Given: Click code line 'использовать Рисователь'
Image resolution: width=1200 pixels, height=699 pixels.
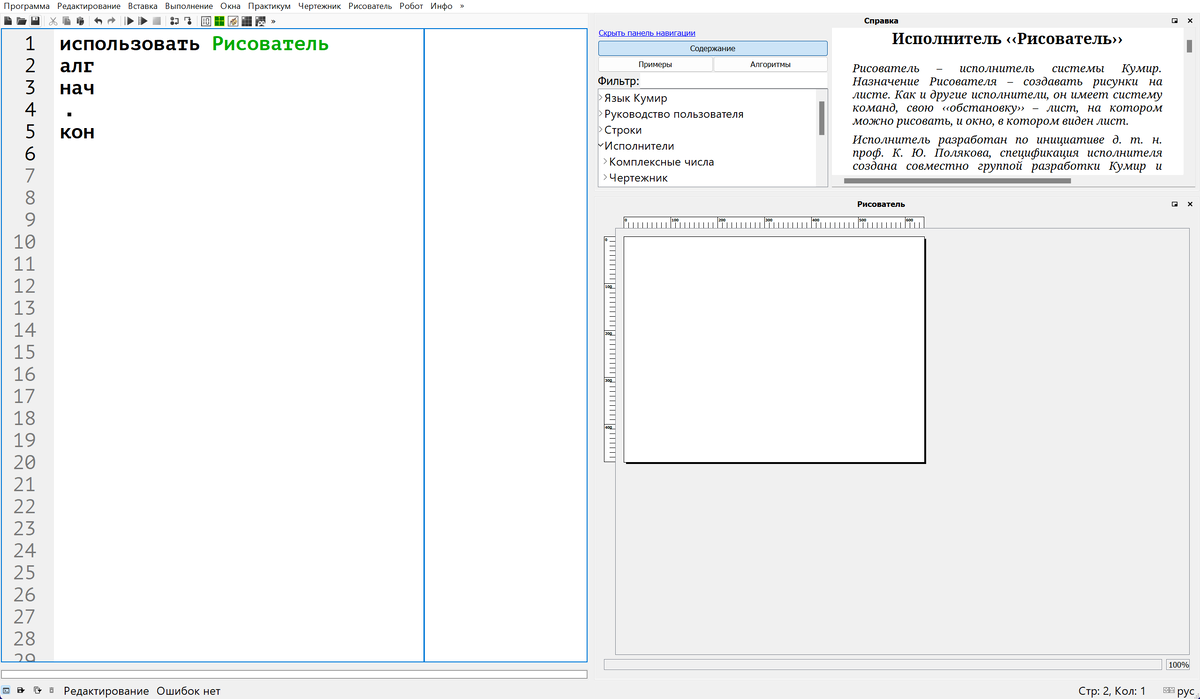Looking at the screenshot, I should (x=194, y=45).
